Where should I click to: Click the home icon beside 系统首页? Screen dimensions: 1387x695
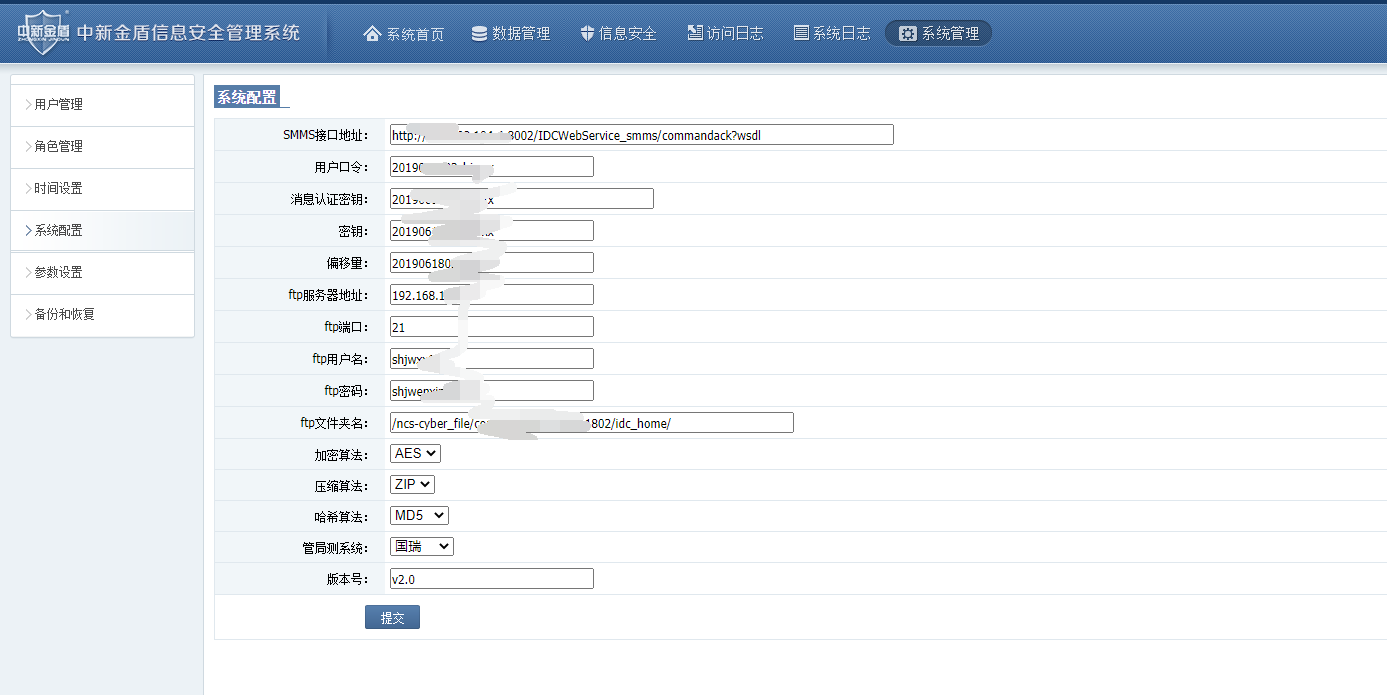(373, 33)
